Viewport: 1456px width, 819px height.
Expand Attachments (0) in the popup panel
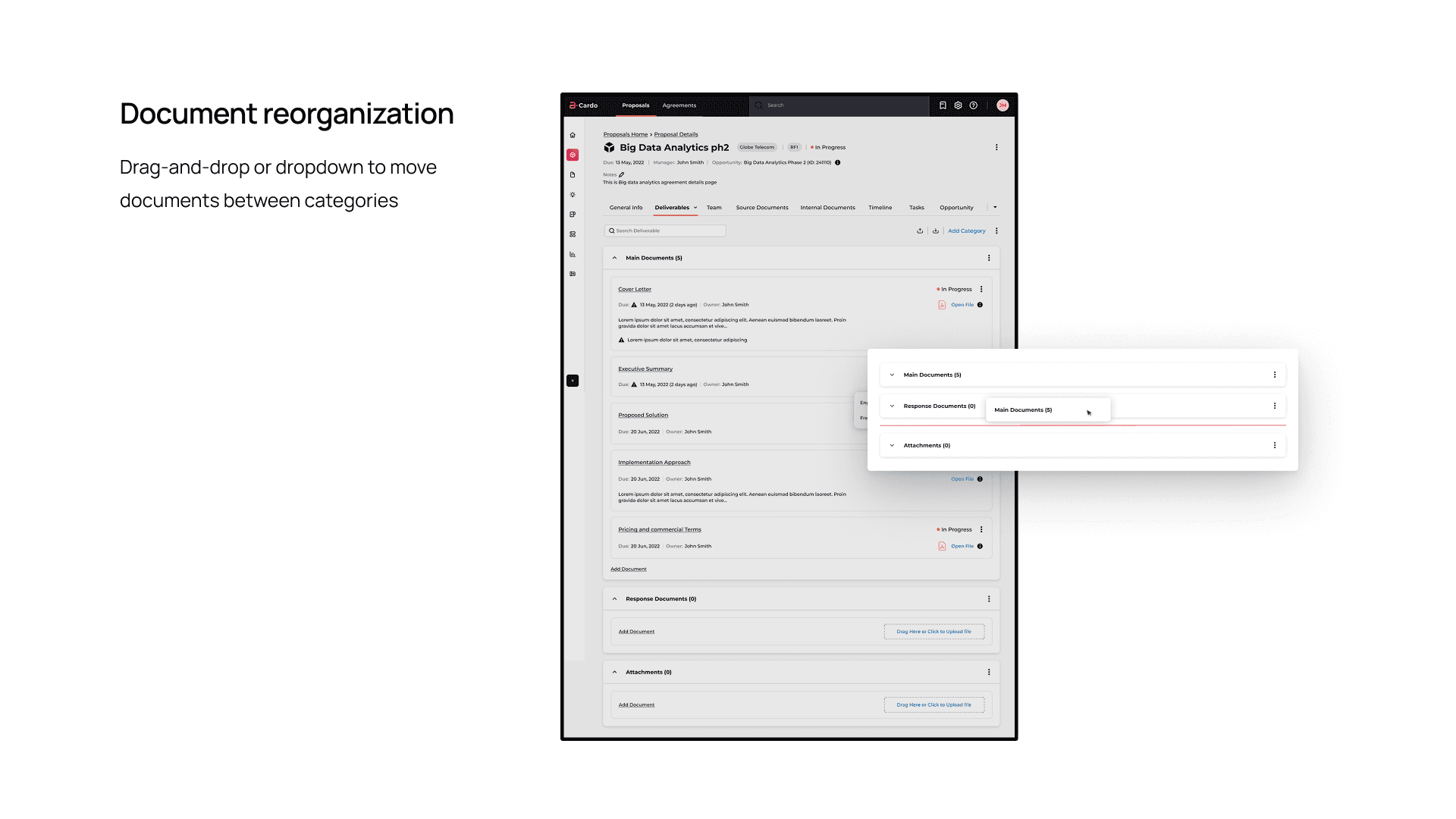click(892, 445)
